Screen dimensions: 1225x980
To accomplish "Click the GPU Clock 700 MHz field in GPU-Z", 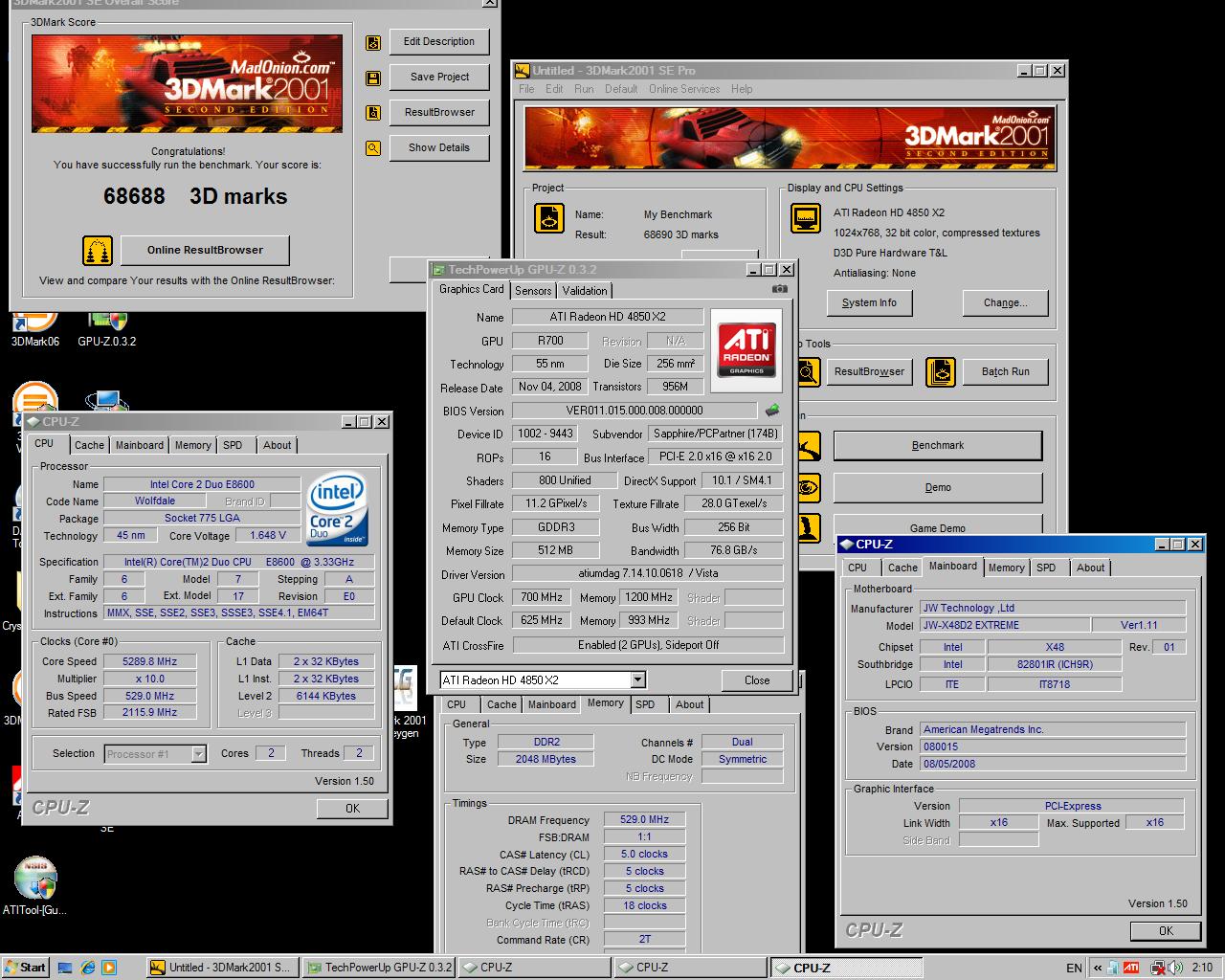I will tap(542, 598).
